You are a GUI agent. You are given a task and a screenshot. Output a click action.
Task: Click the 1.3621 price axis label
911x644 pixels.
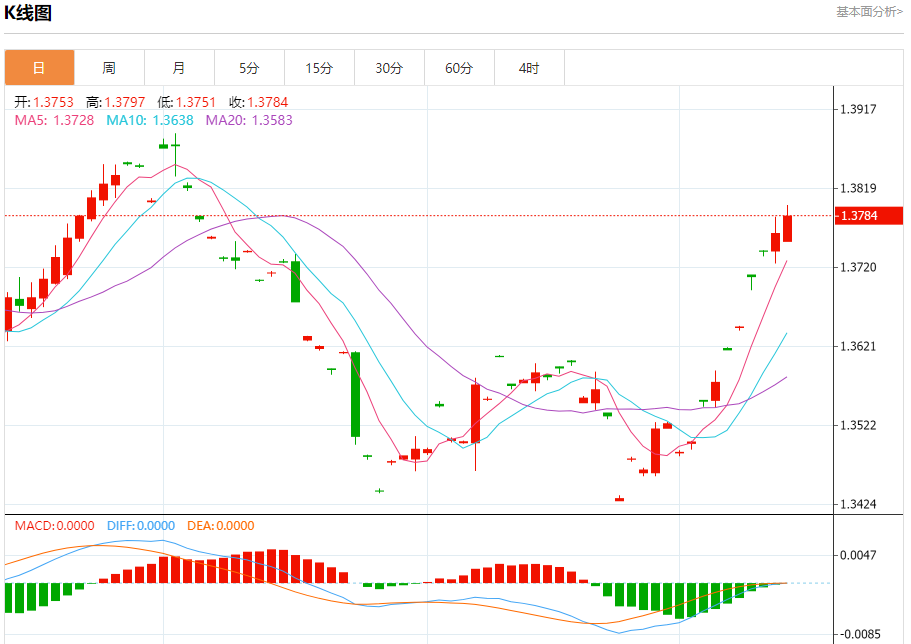point(858,346)
